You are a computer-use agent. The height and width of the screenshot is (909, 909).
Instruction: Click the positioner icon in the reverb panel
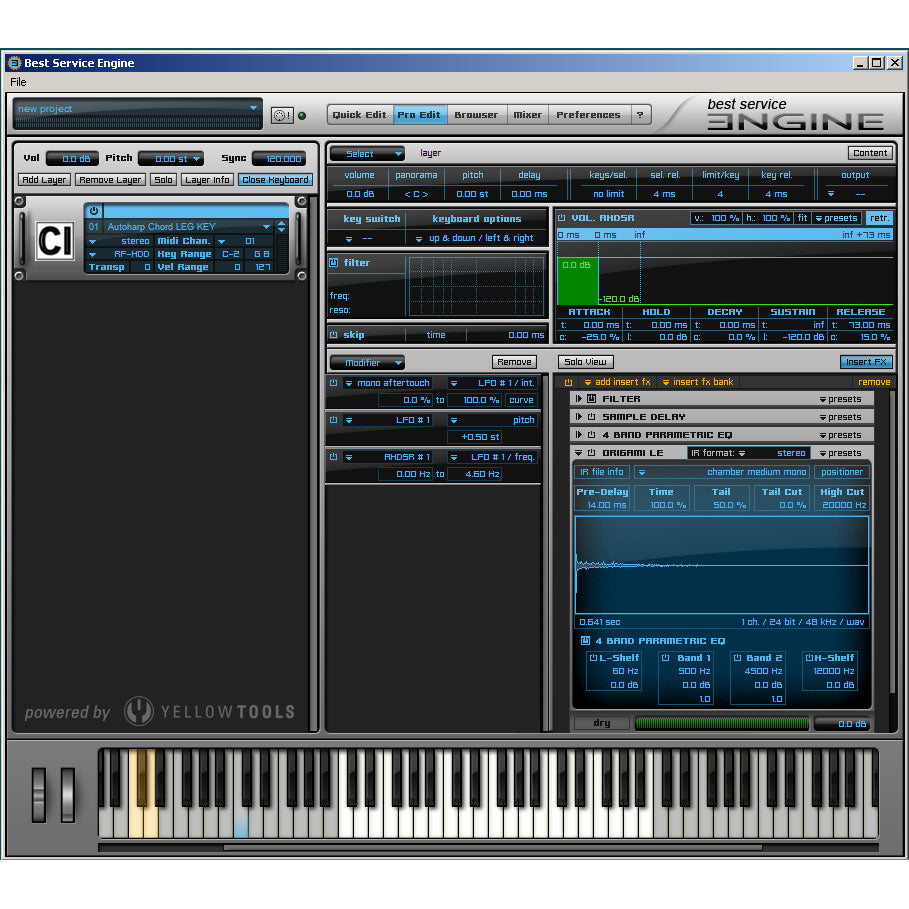(841, 471)
